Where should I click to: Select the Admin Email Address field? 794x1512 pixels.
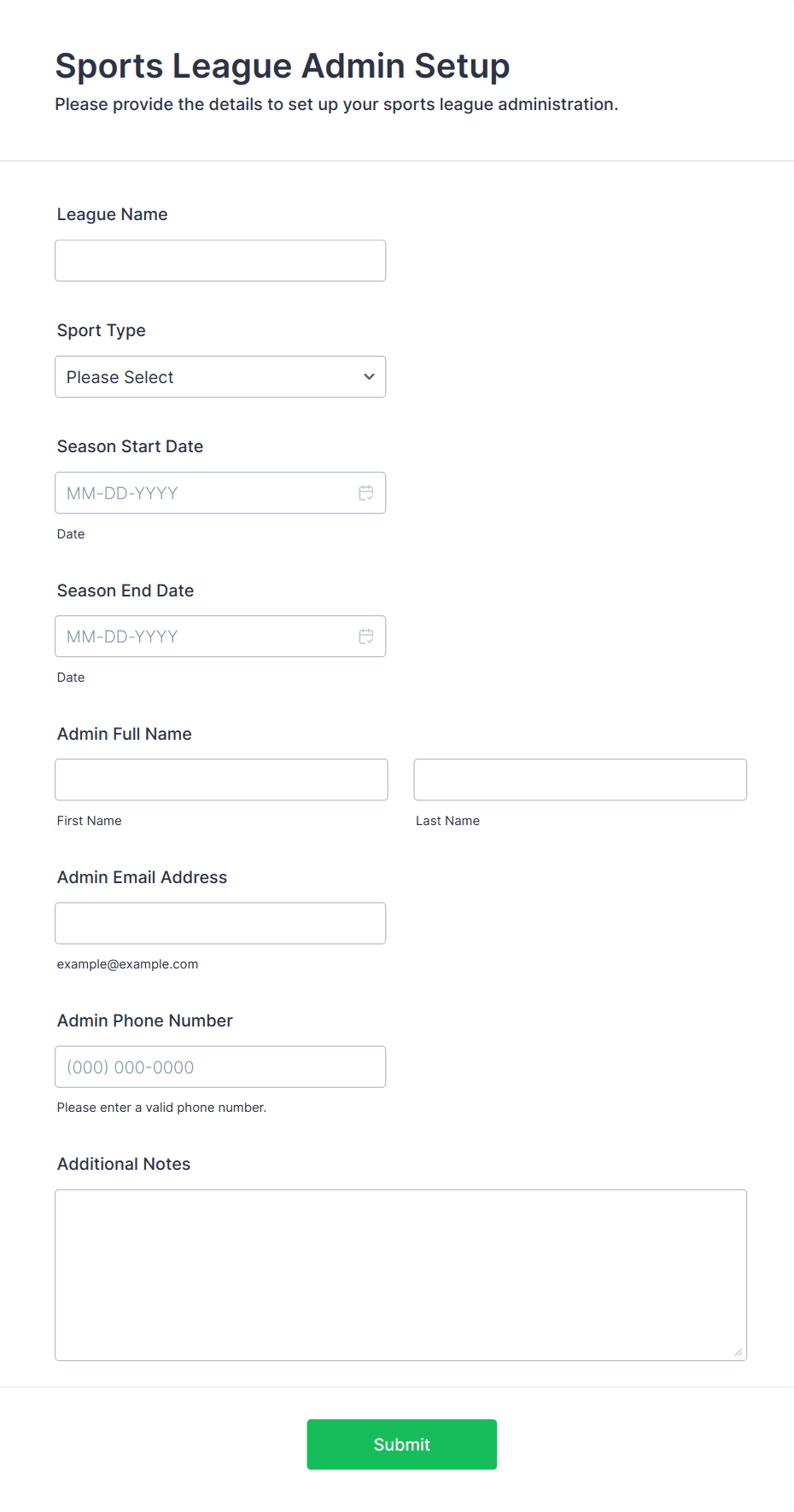tap(220, 923)
